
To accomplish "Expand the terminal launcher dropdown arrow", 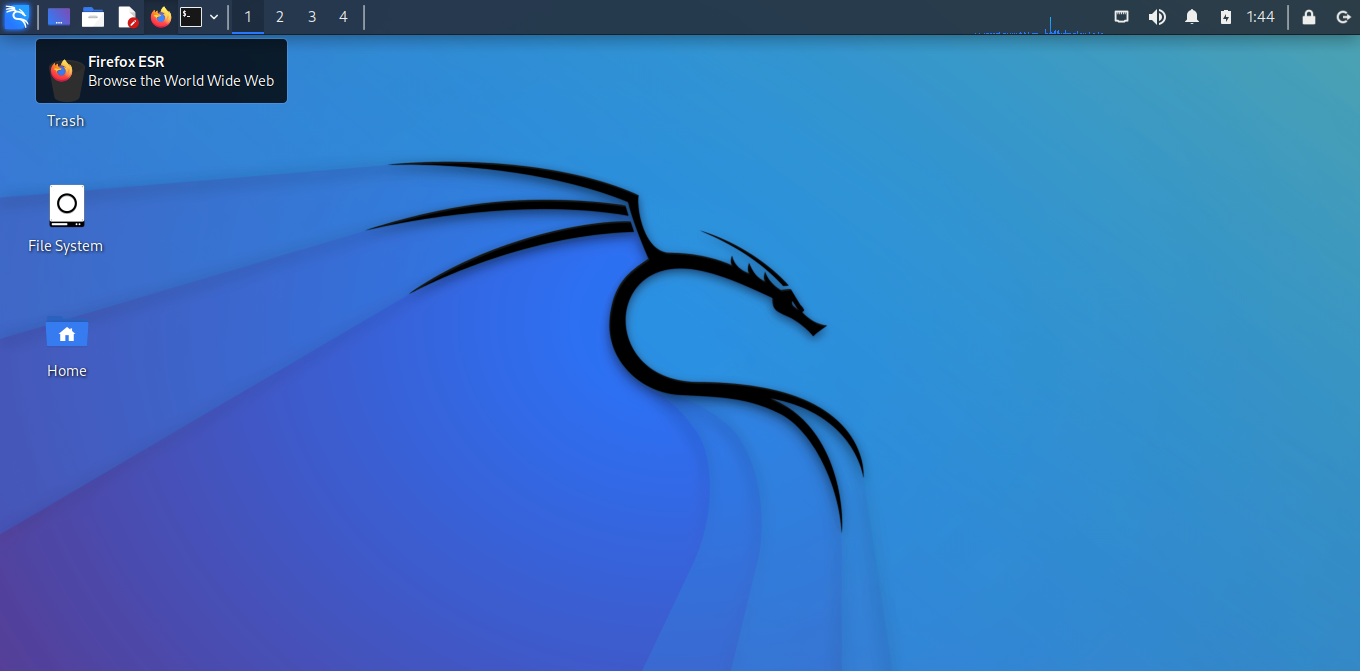I will [214, 17].
